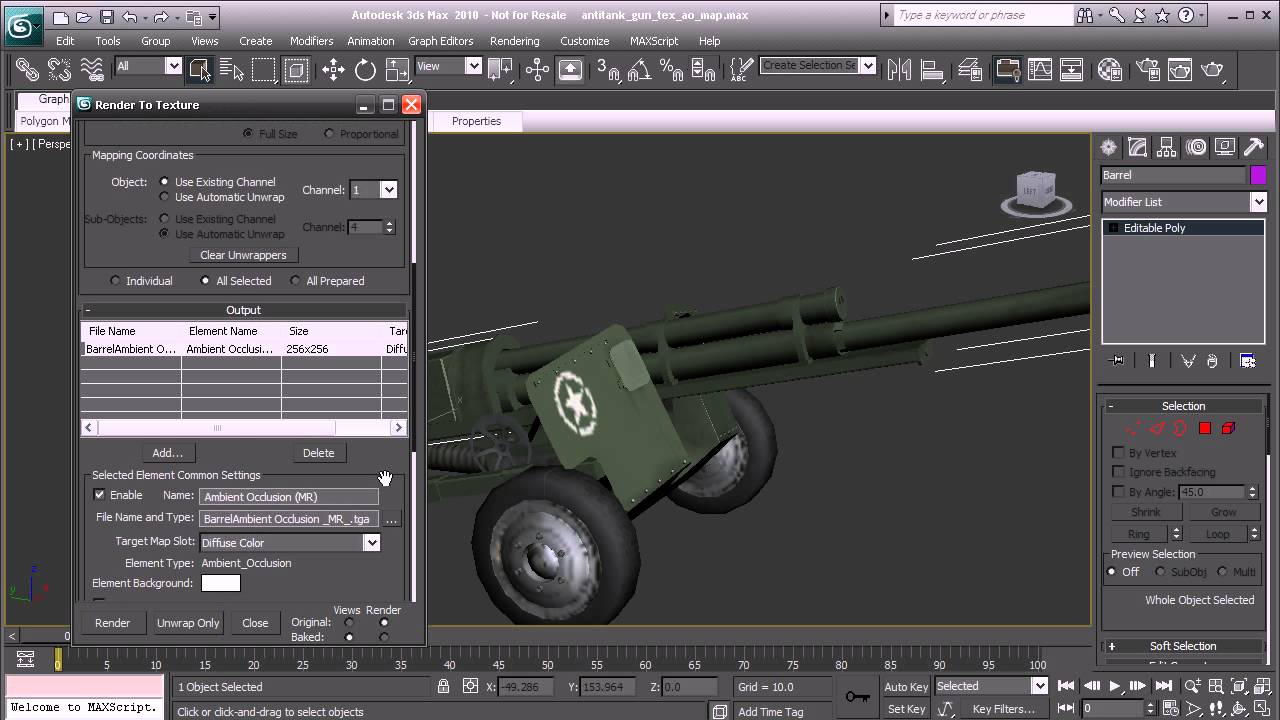
Task: Choose the Rectangular Selection Region tool
Action: click(x=264, y=69)
